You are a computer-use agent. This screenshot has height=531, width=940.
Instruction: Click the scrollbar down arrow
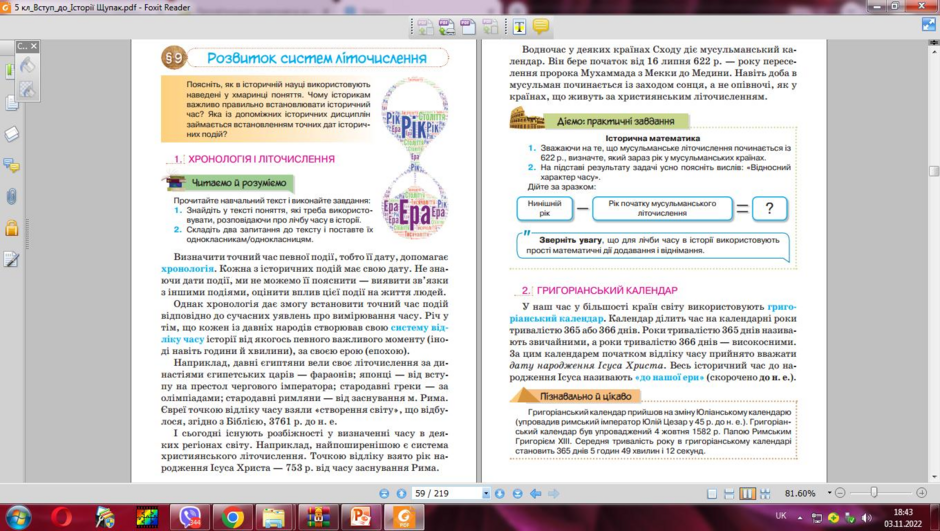933,478
